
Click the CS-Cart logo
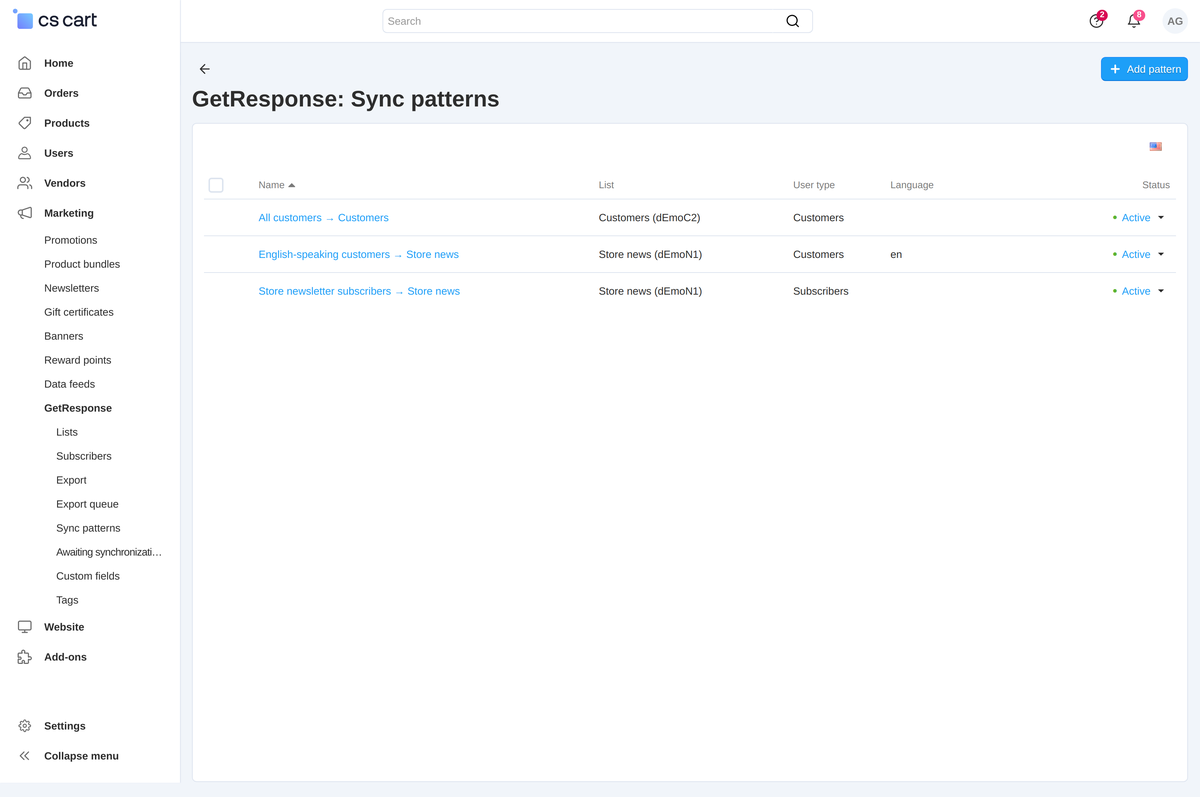(55, 20)
